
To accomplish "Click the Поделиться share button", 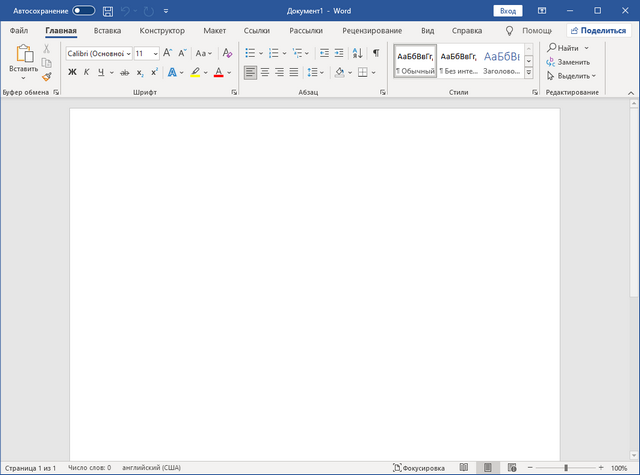I will click(597, 31).
